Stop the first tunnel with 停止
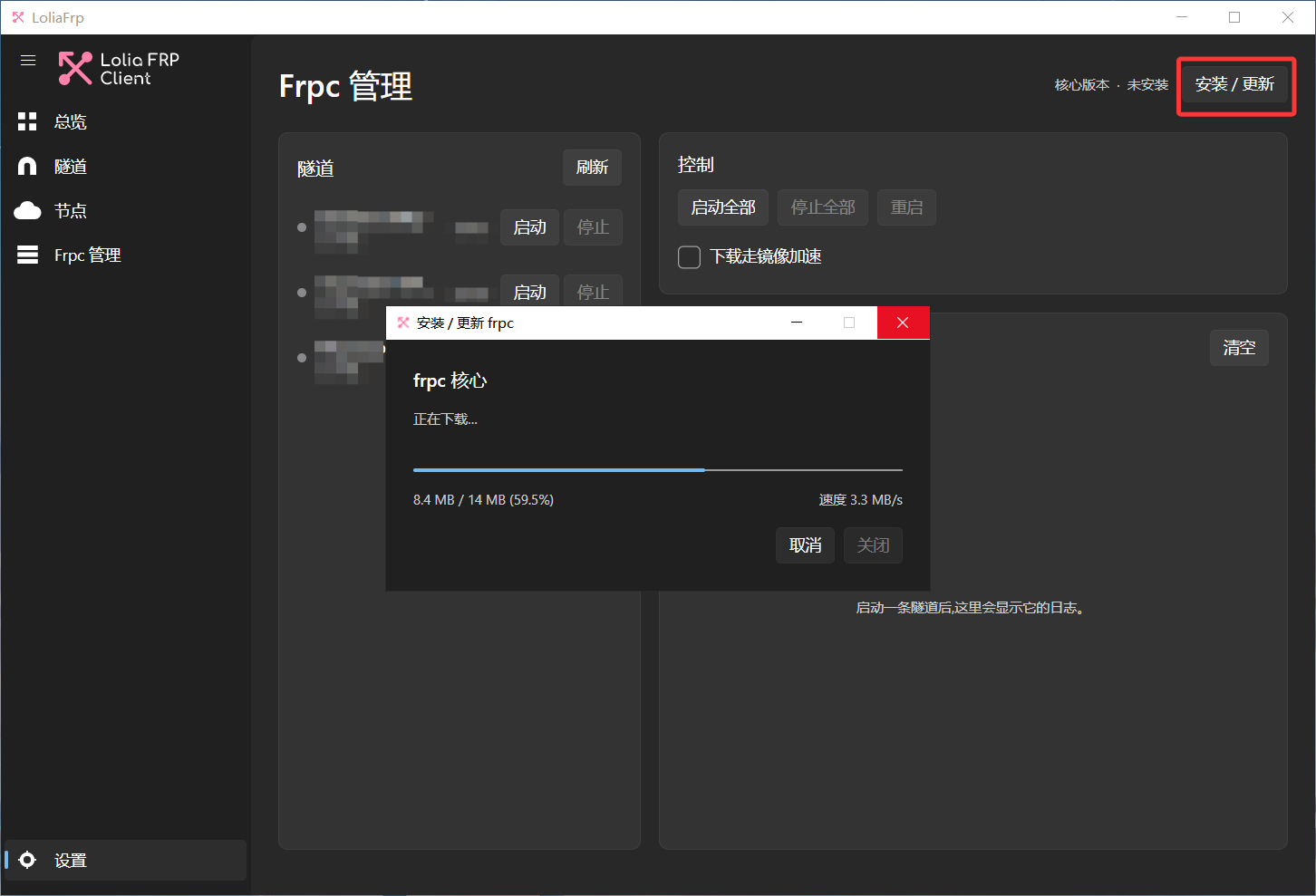Image resolution: width=1316 pixels, height=896 pixels. pos(593,227)
